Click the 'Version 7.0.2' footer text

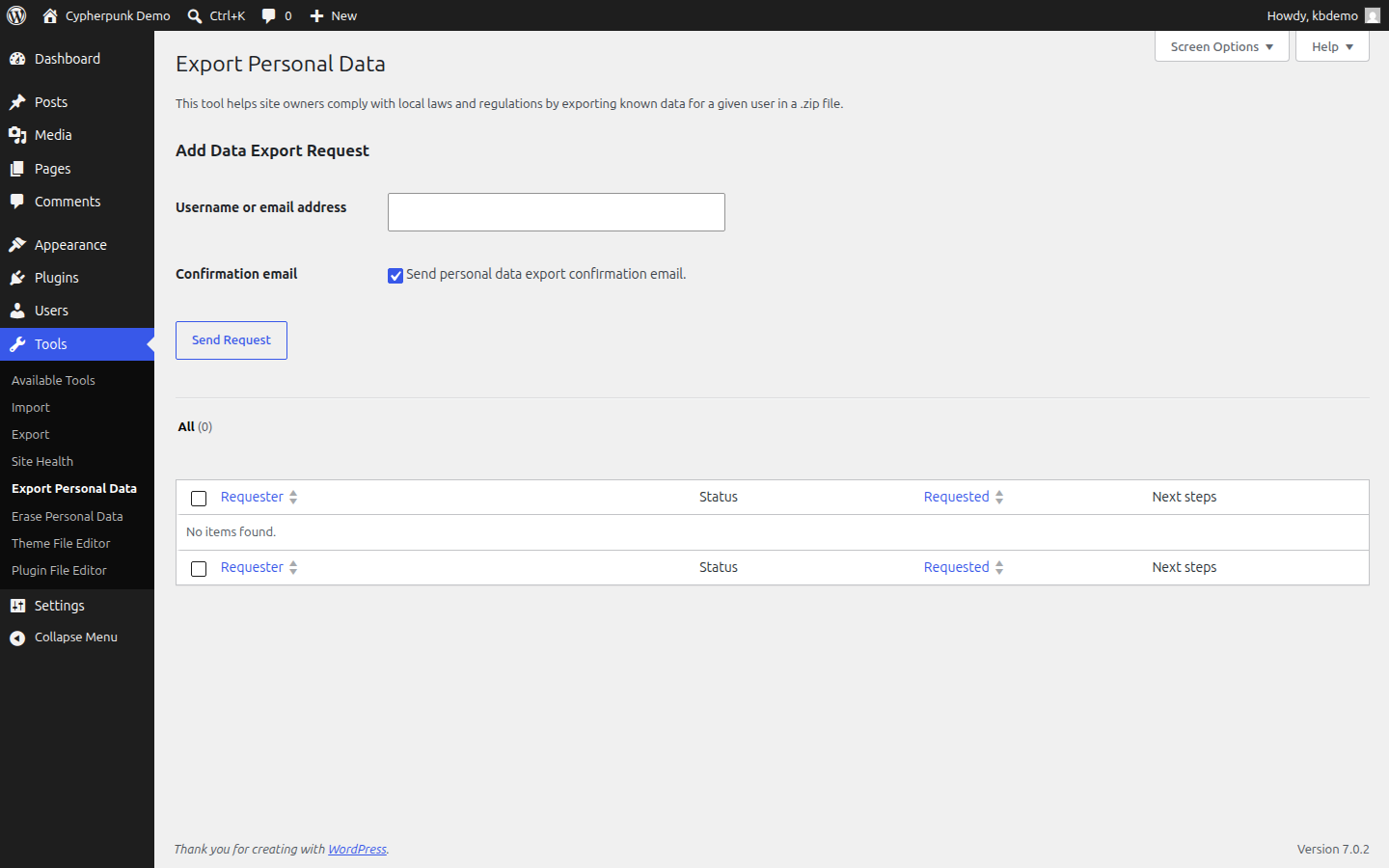point(1333,849)
